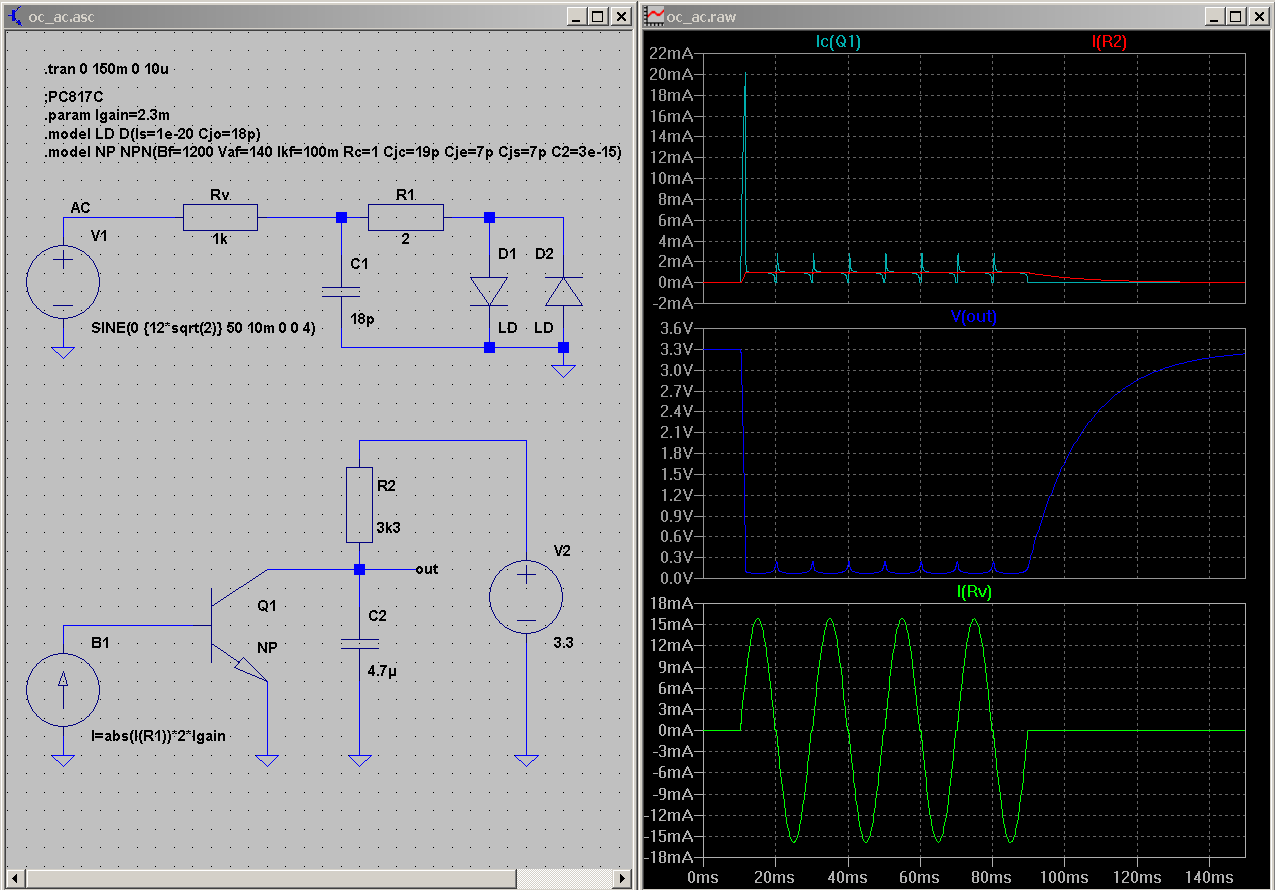Click the 100ms time axis label

(1065, 877)
